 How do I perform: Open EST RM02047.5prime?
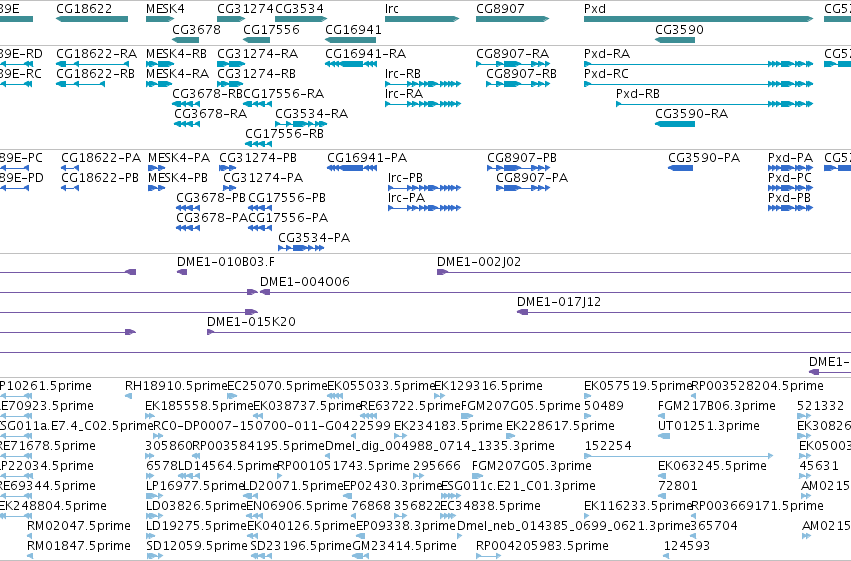(x=31, y=536)
